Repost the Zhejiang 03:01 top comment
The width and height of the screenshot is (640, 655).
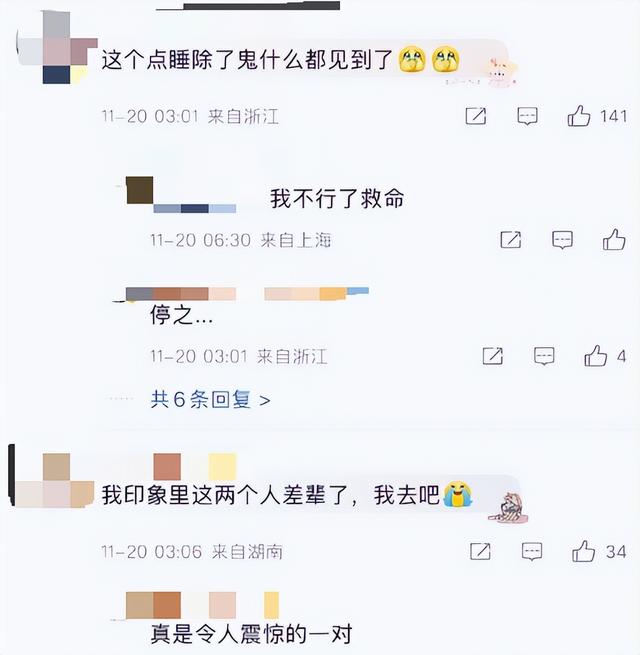pos(476,116)
